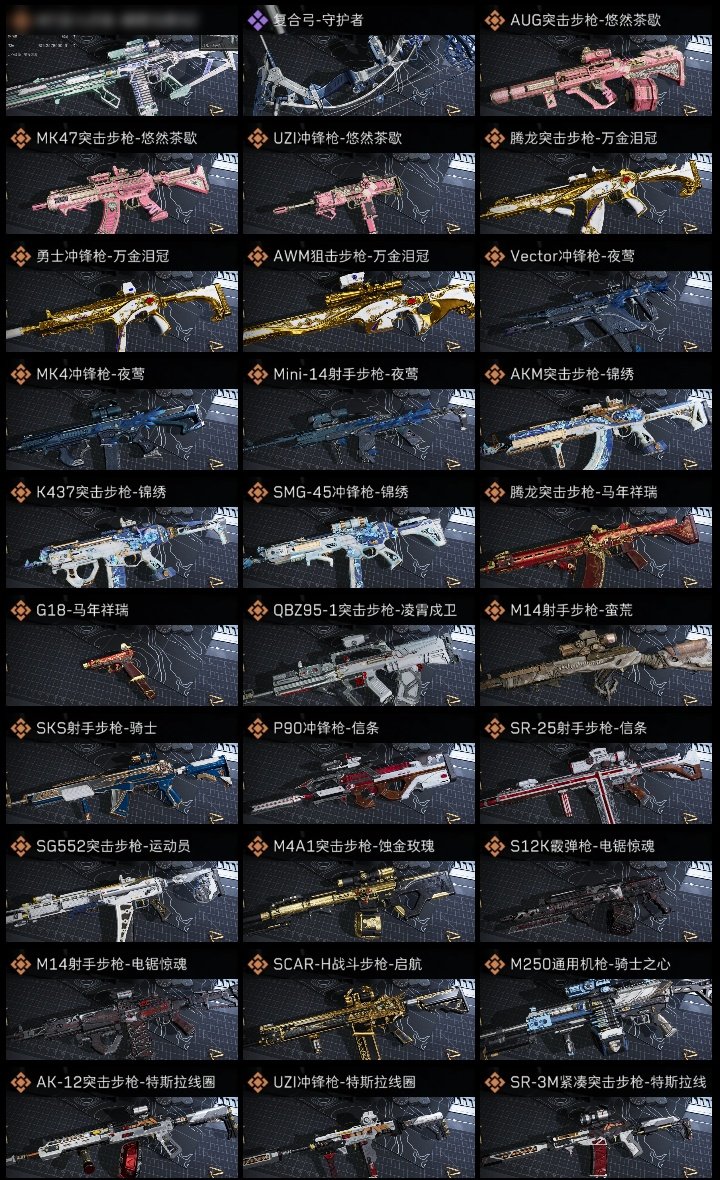This screenshot has width=720, height=1180.
Task: Click the rarity icon beside AK-12突击步枪-特斯拉线圈
Action: [x=20, y=1081]
